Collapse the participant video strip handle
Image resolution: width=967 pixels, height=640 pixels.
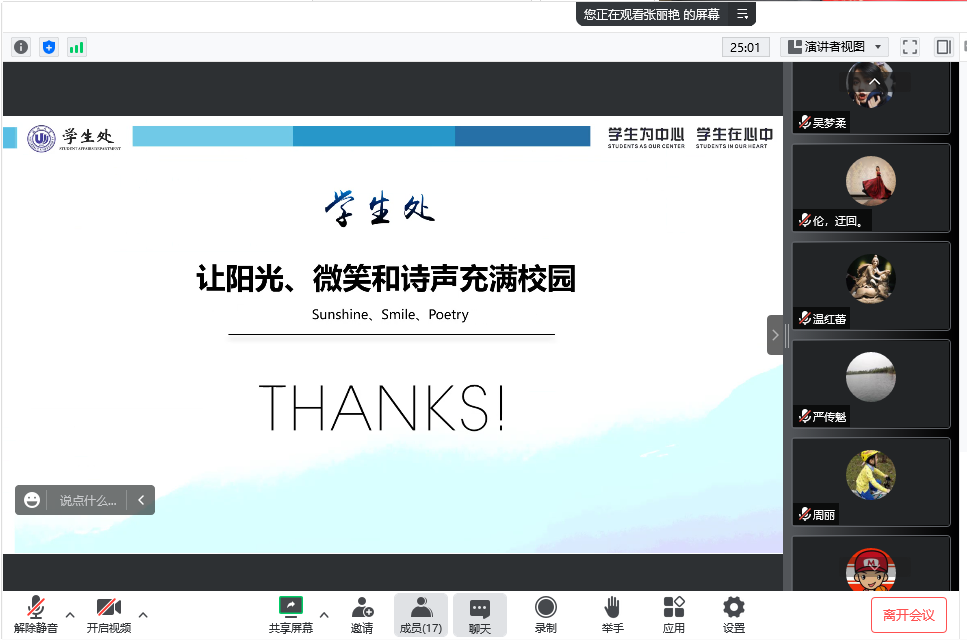tap(775, 335)
